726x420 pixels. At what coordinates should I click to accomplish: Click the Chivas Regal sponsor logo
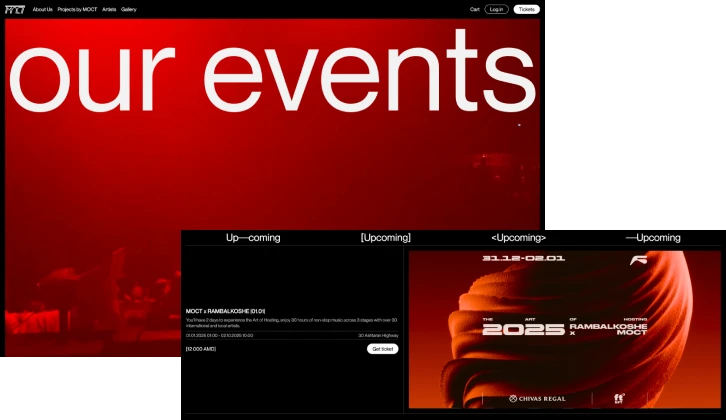click(537, 398)
